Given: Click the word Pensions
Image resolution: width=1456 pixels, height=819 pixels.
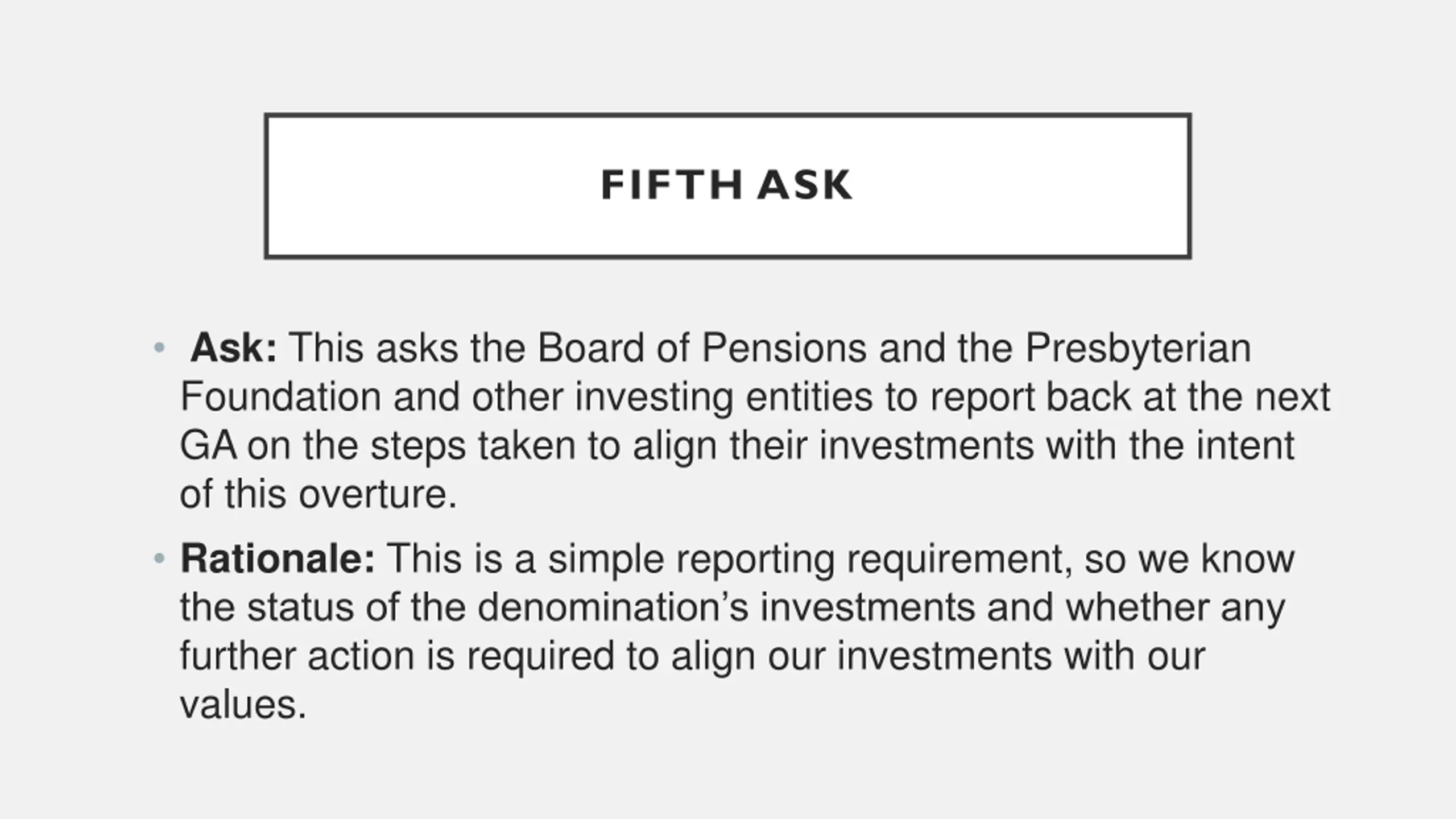Looking at the screenshot, I should [784, 348].
